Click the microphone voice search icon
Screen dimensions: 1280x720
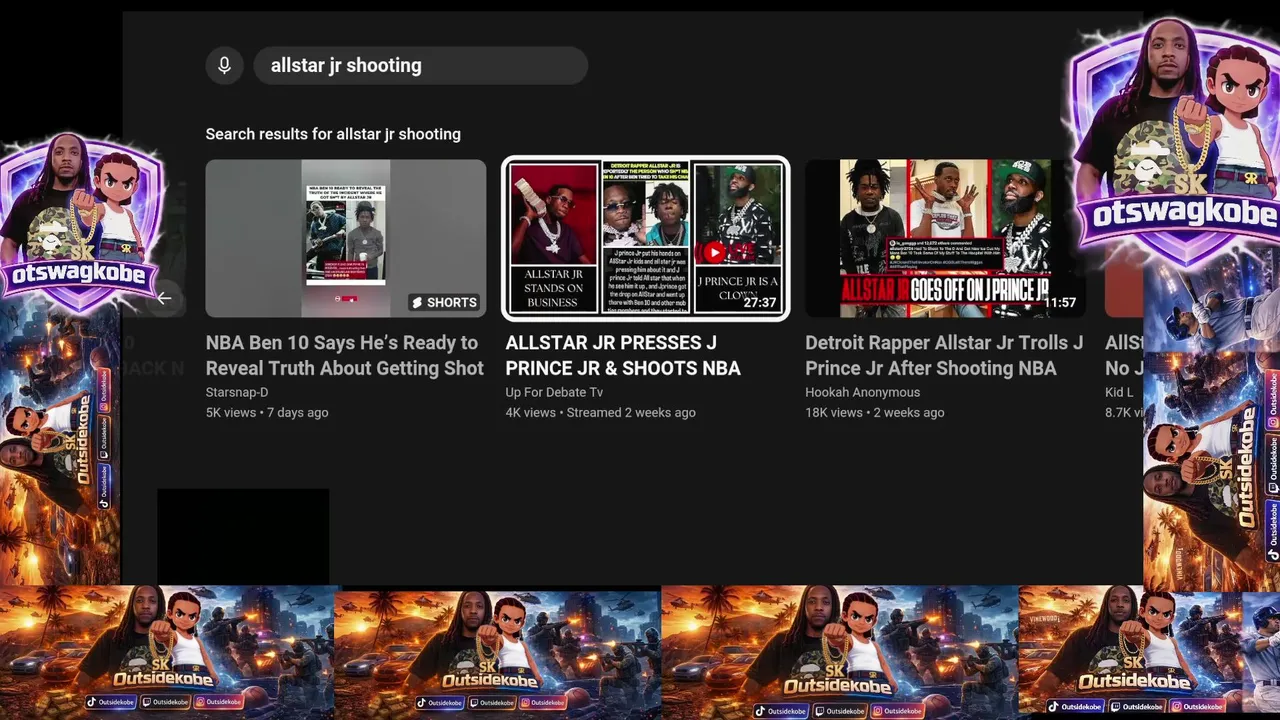tap(224, 65)
